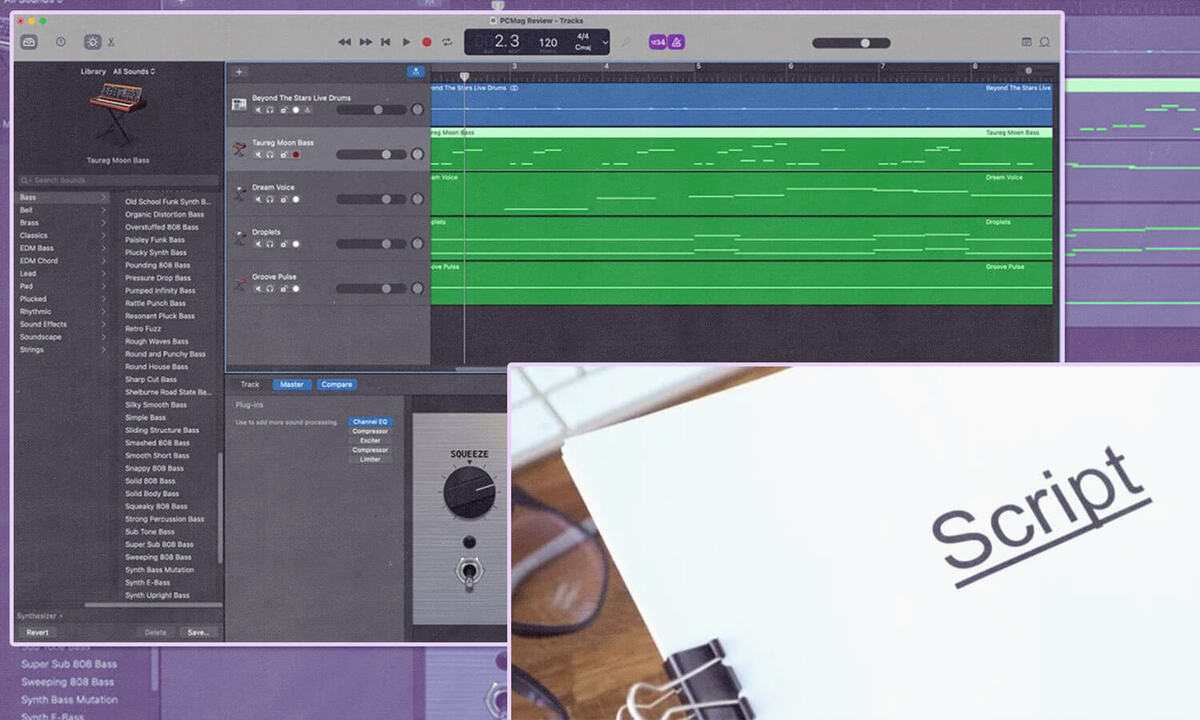Image resolution: width=1200 pixels, height=720 pixels.
Task: Open the Notepad icon at top right
Action: pos(1026,42)
